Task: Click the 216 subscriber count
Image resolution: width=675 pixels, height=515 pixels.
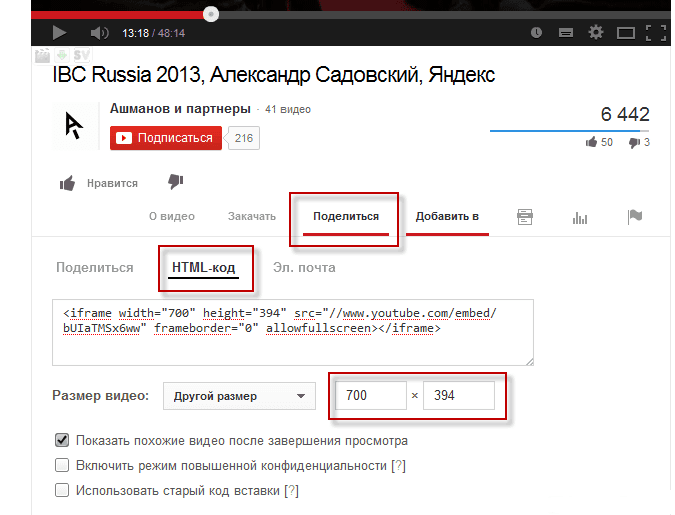Action: coord(244,138)
